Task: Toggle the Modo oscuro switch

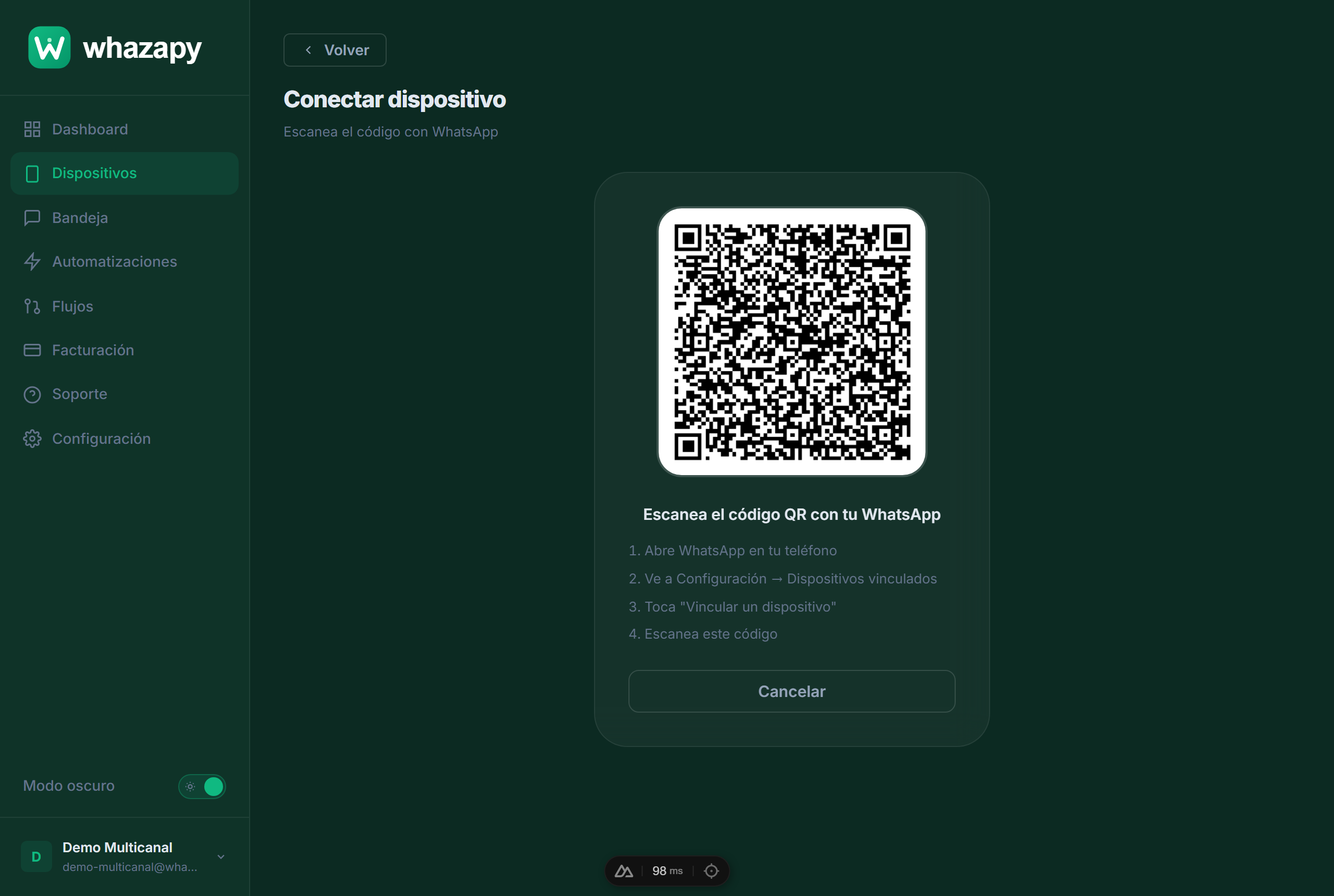Action: pos(202,786)
